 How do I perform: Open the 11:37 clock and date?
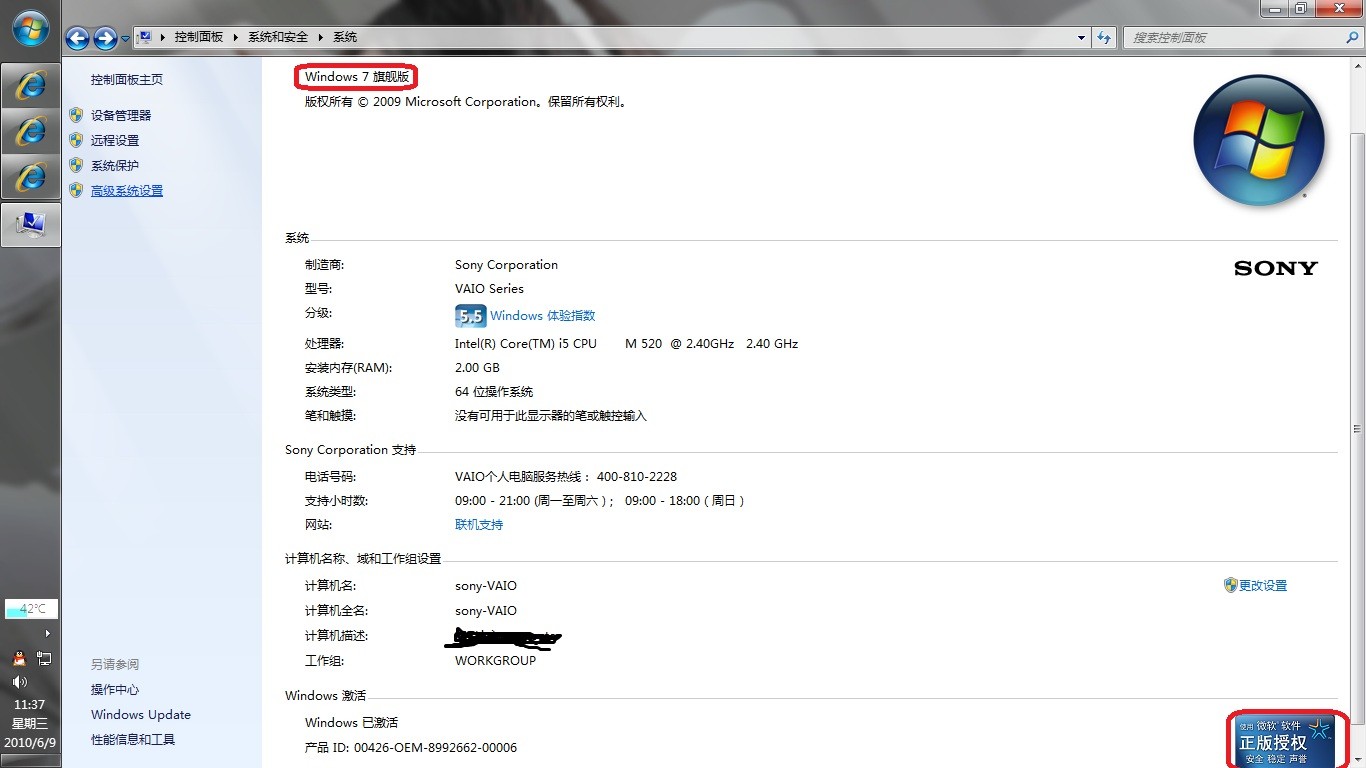pos(30,723)
